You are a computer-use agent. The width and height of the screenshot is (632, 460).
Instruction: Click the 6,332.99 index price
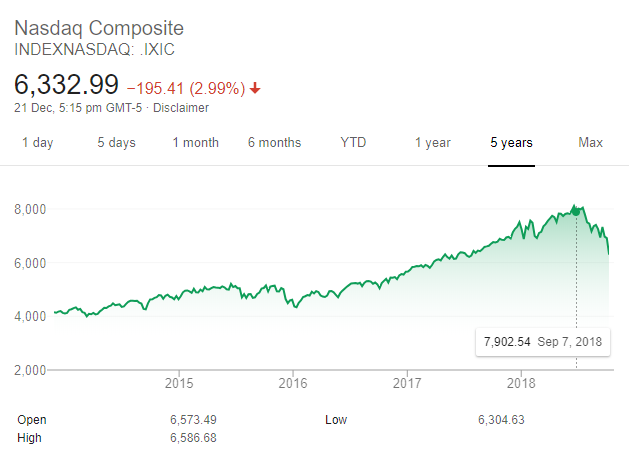pos(66,84)
